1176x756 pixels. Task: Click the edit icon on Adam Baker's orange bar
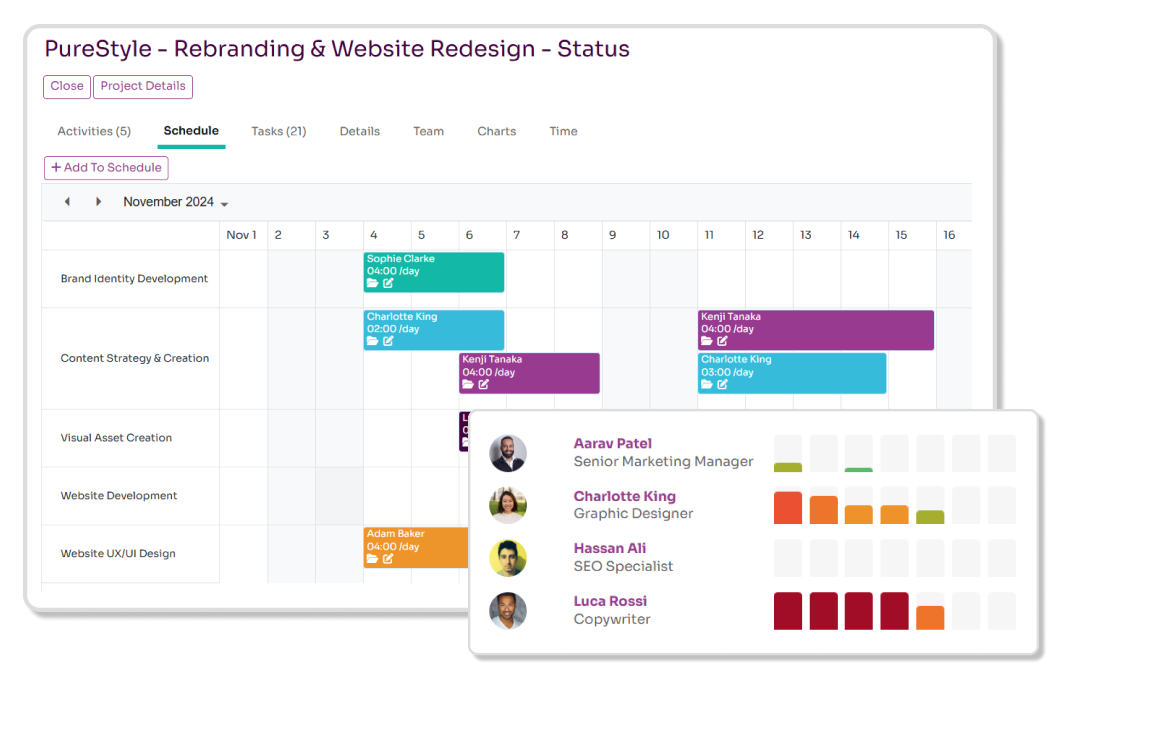(x=388, y=559)
